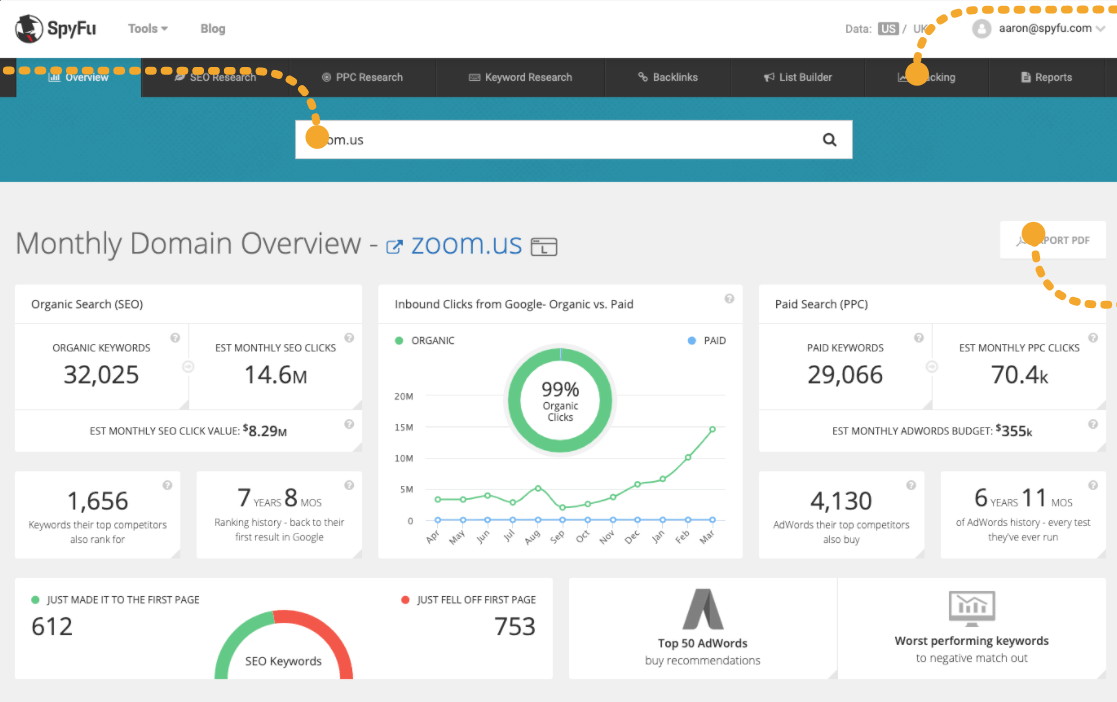Select US data region

tap(888, 29)
